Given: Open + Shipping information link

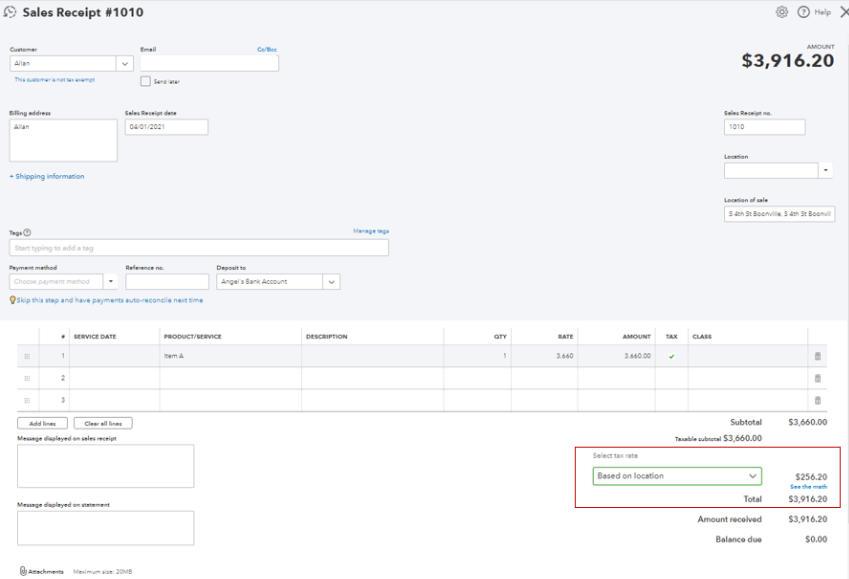Looking at the screenshot, I should pyautogui.click(x=47, y=176).
